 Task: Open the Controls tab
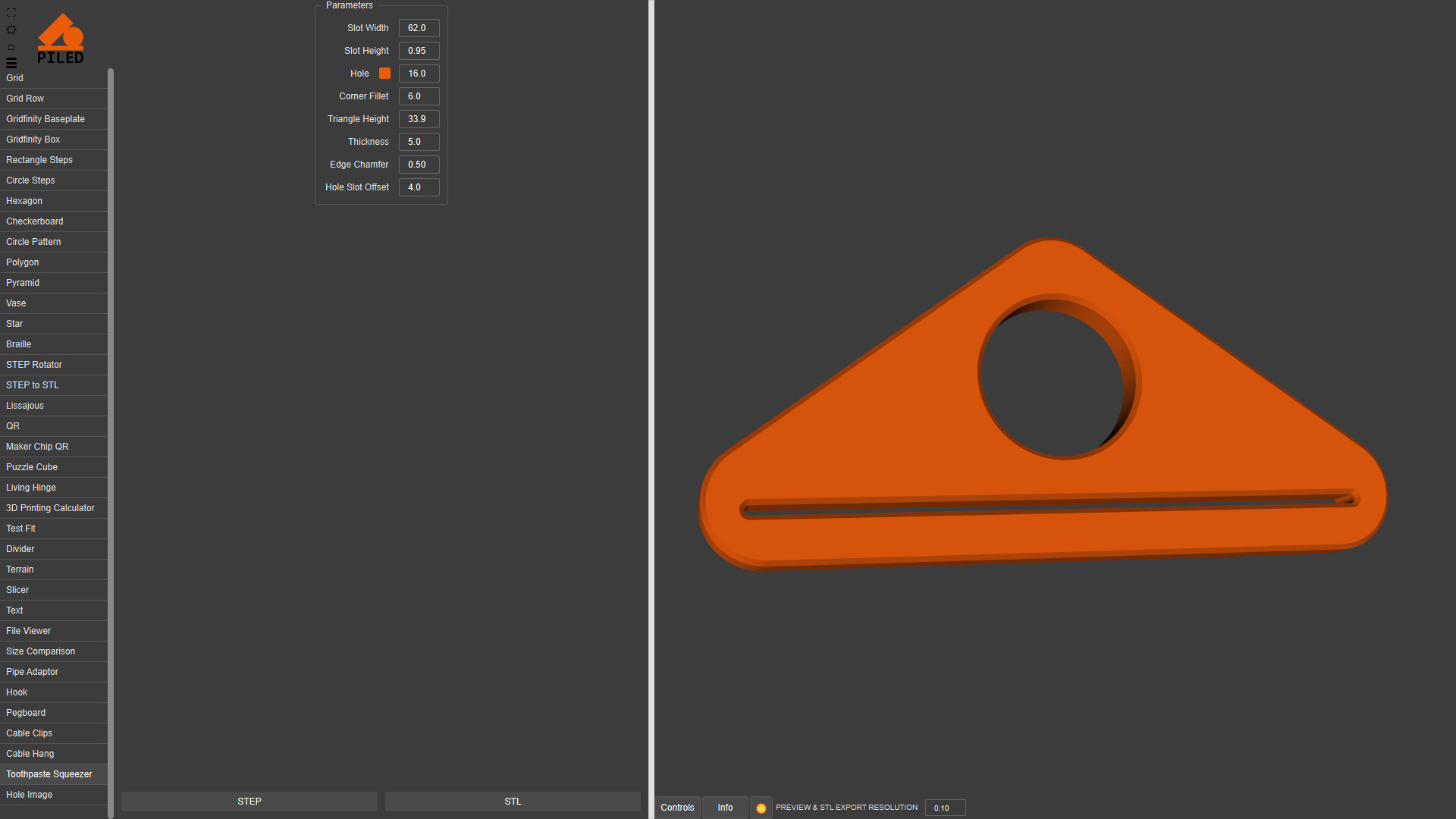pos(677,808)
